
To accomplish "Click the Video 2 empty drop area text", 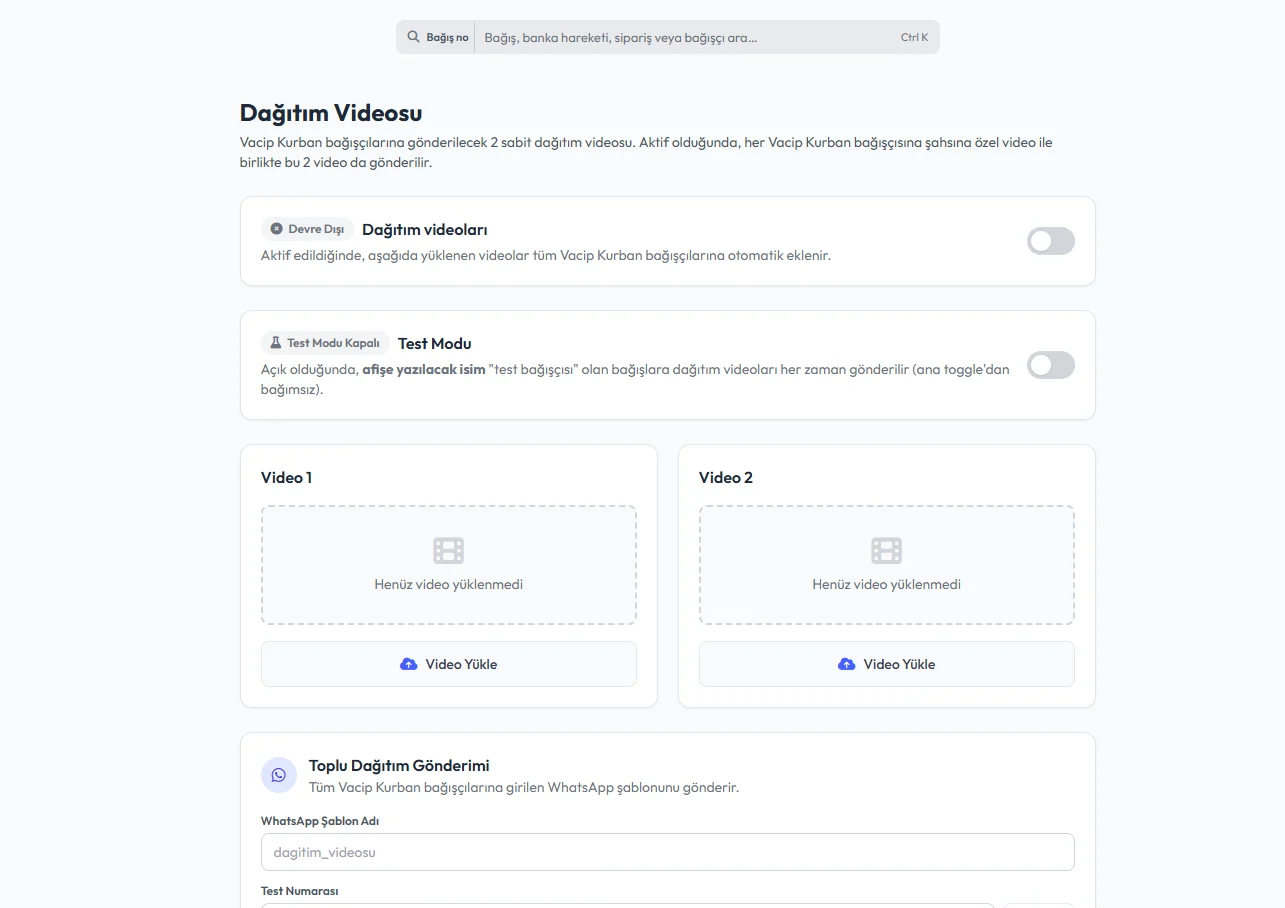I will tap(886, 584).
